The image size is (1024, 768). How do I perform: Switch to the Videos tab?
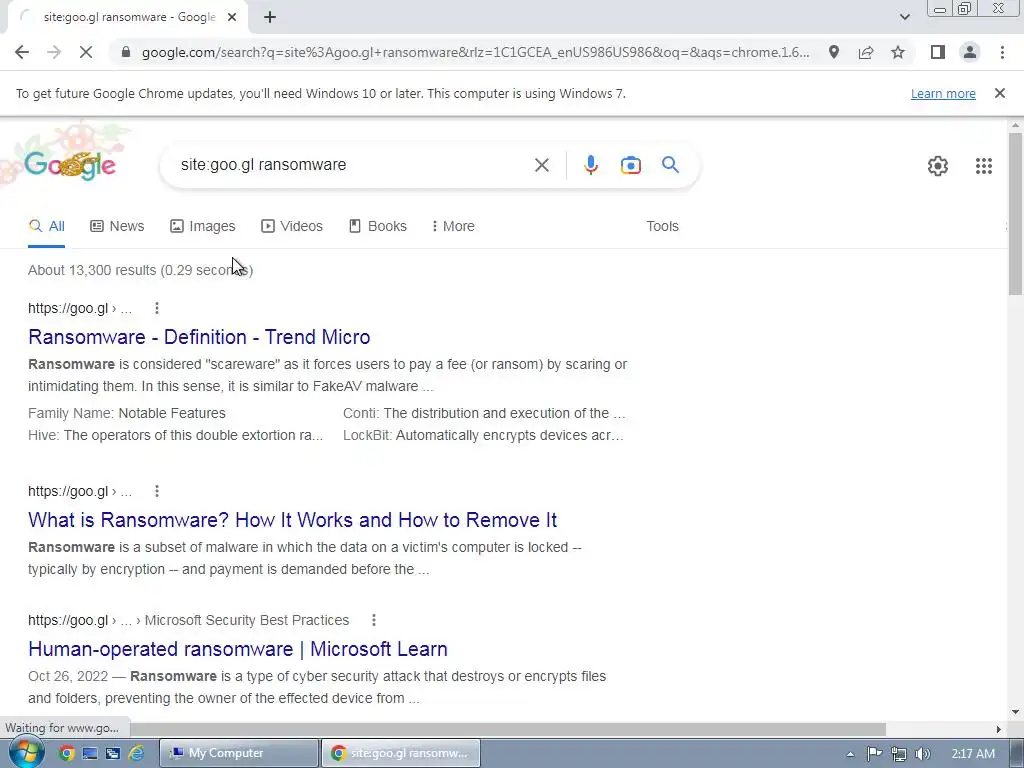tap(291, 226)
